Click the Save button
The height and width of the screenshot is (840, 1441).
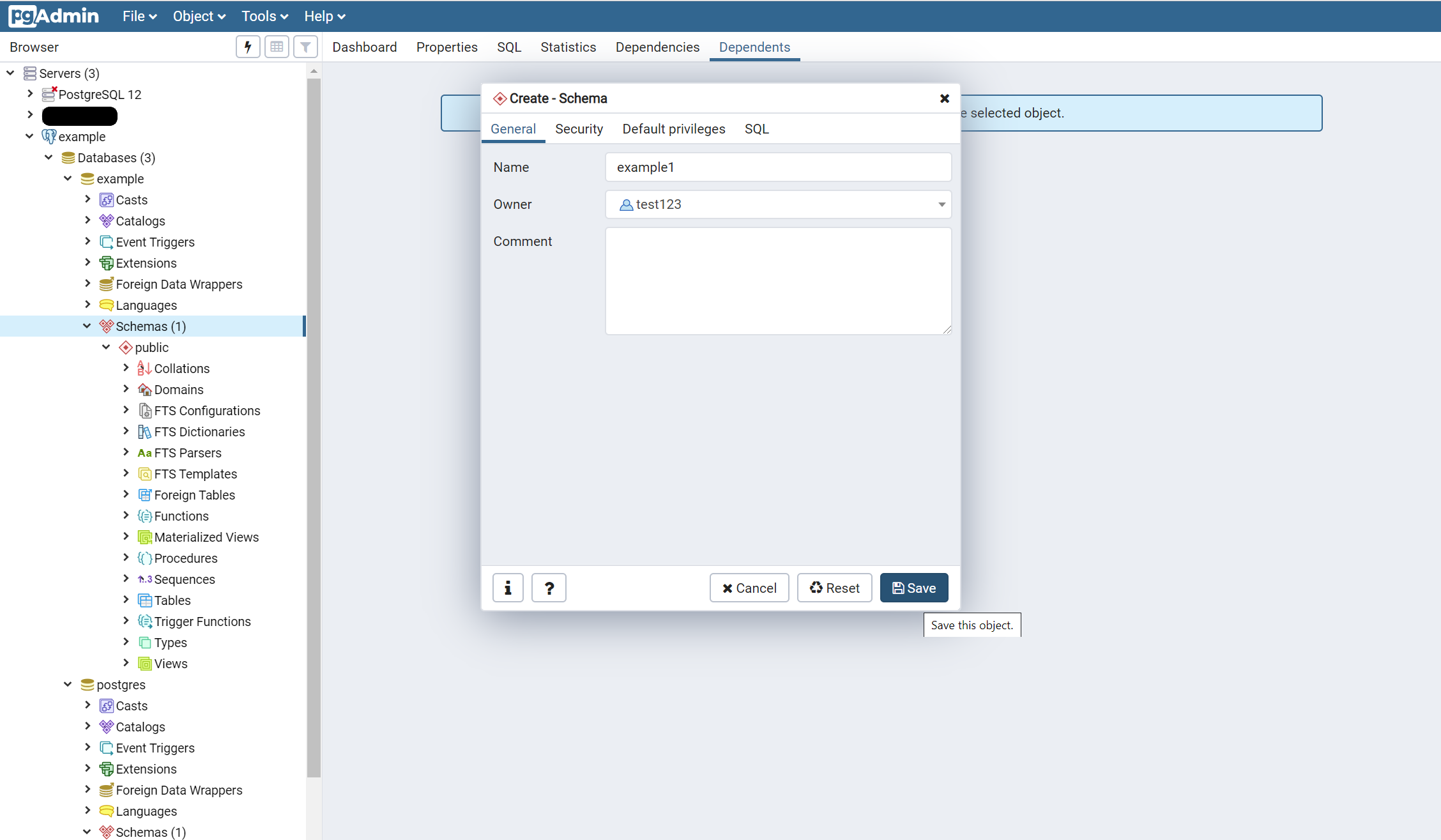[913, 588]
